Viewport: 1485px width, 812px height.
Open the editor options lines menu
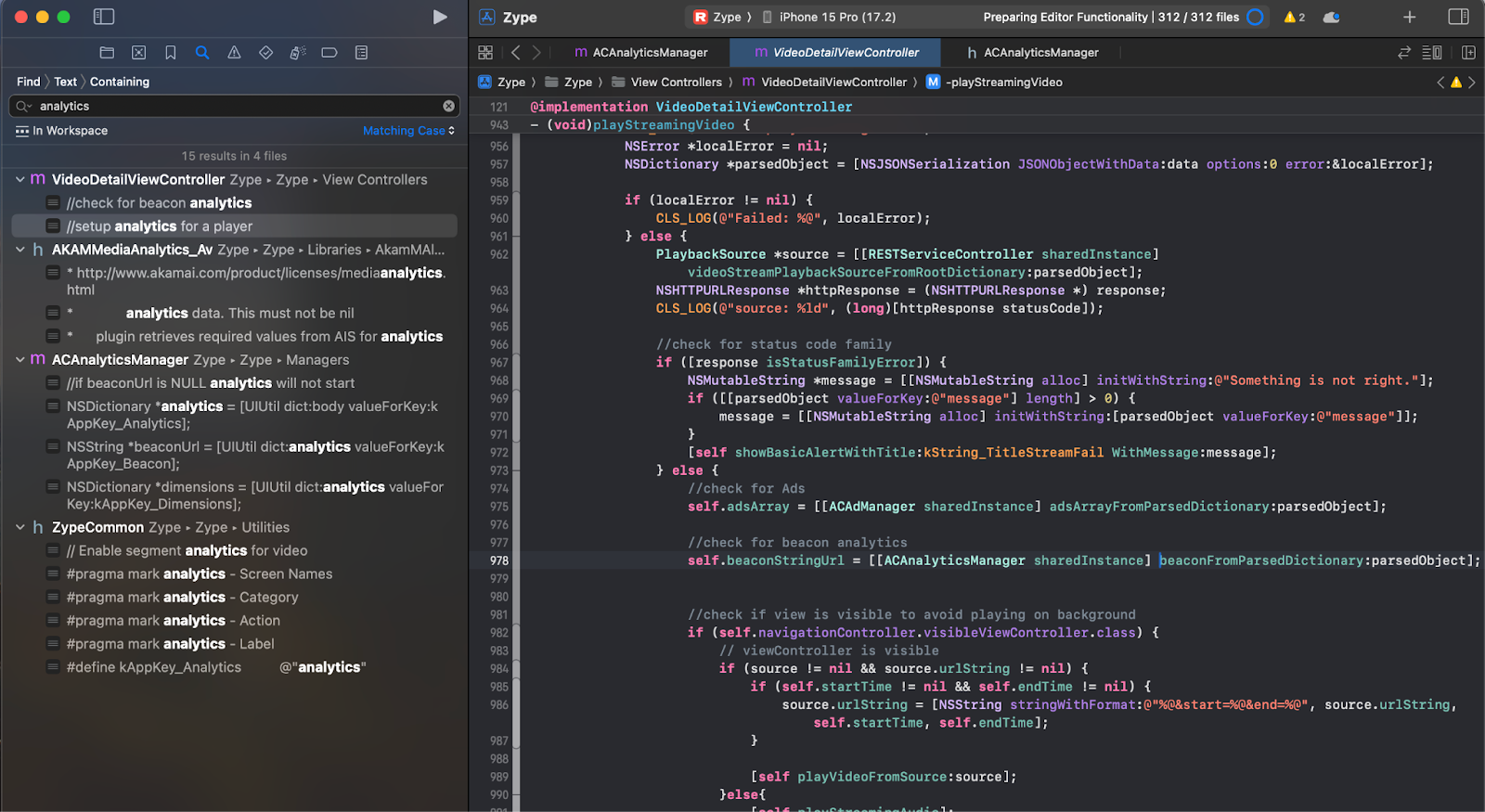click(x=1432, y=53)
